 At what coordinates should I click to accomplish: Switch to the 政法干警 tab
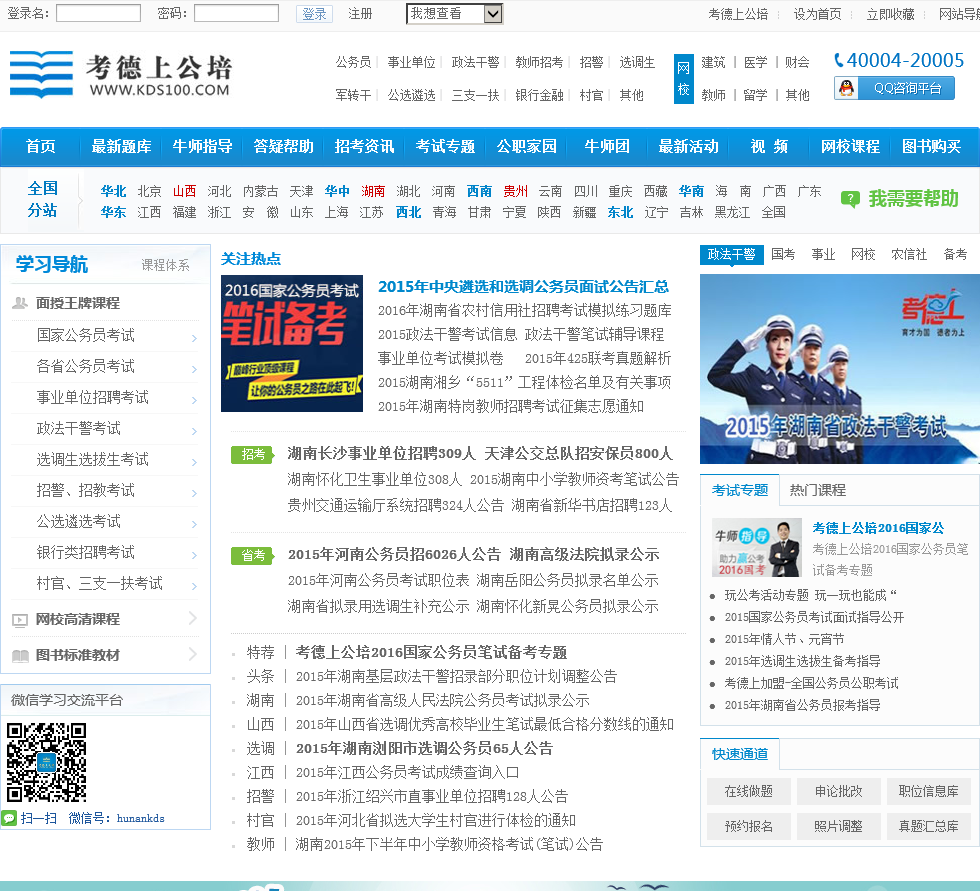point(731,254)
